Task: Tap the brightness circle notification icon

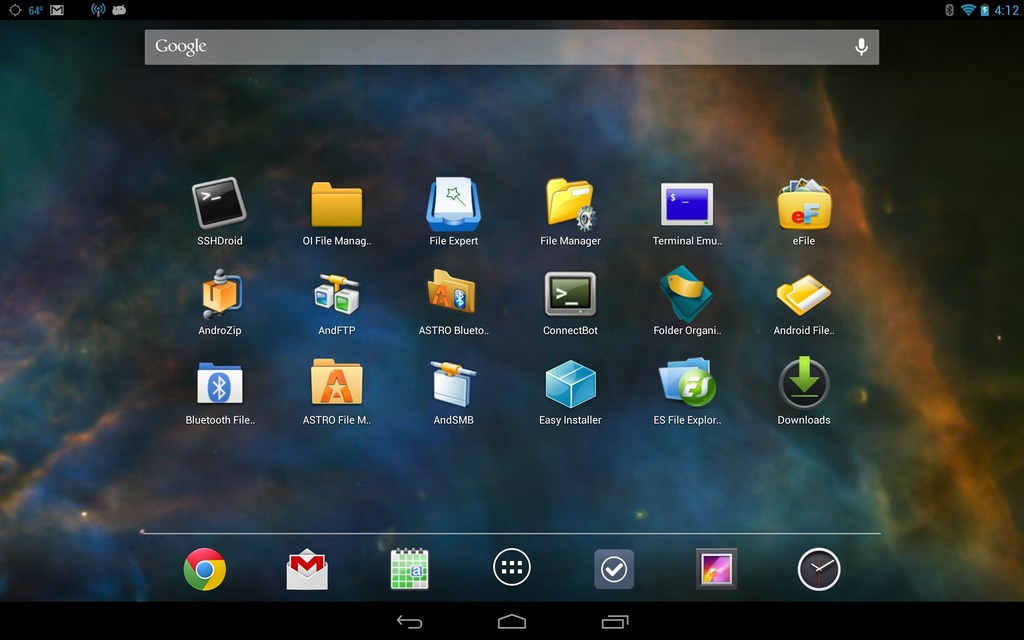Action: (x=14, y=10)
